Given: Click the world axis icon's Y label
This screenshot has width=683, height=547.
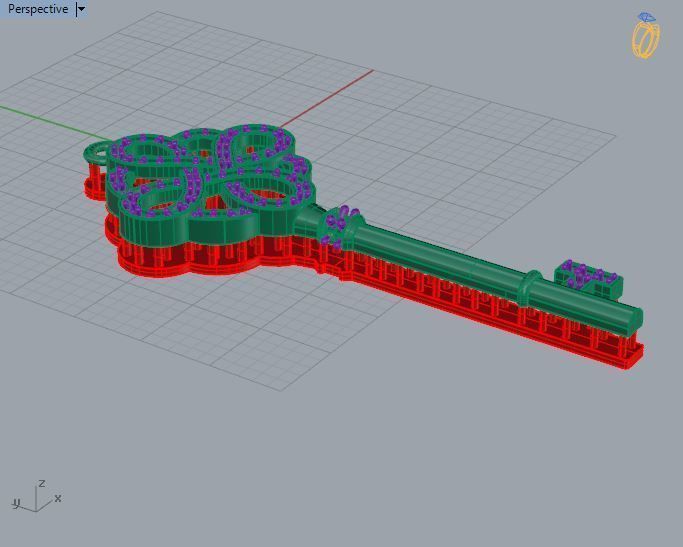Looking at the screenshot, I should coord(16,503).
